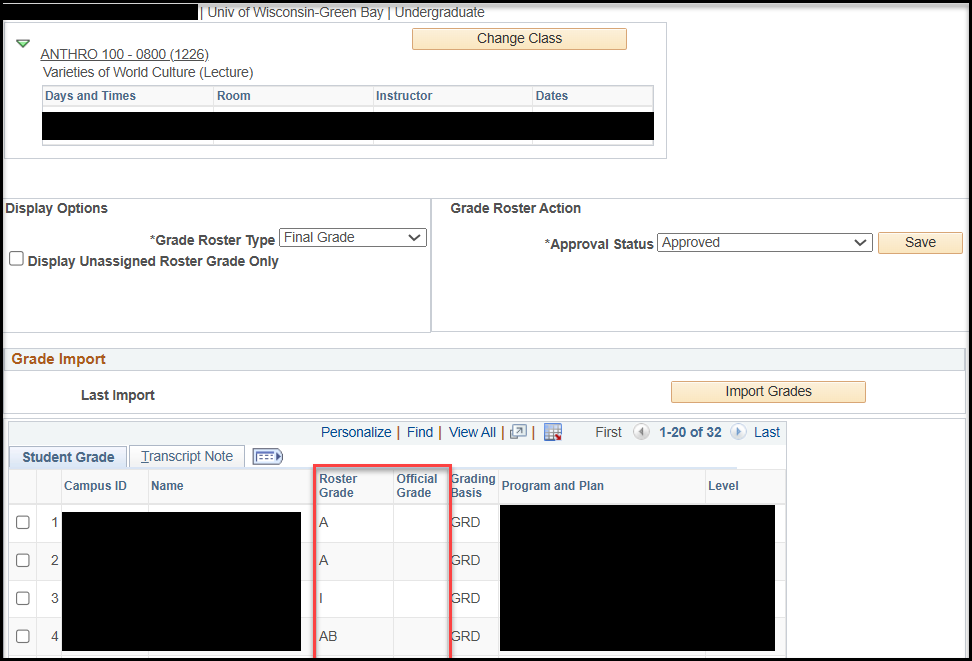The image size is (972, 661).
Task: Click the grid pop-out (zoom) icon
Action: tap(518, 432)
